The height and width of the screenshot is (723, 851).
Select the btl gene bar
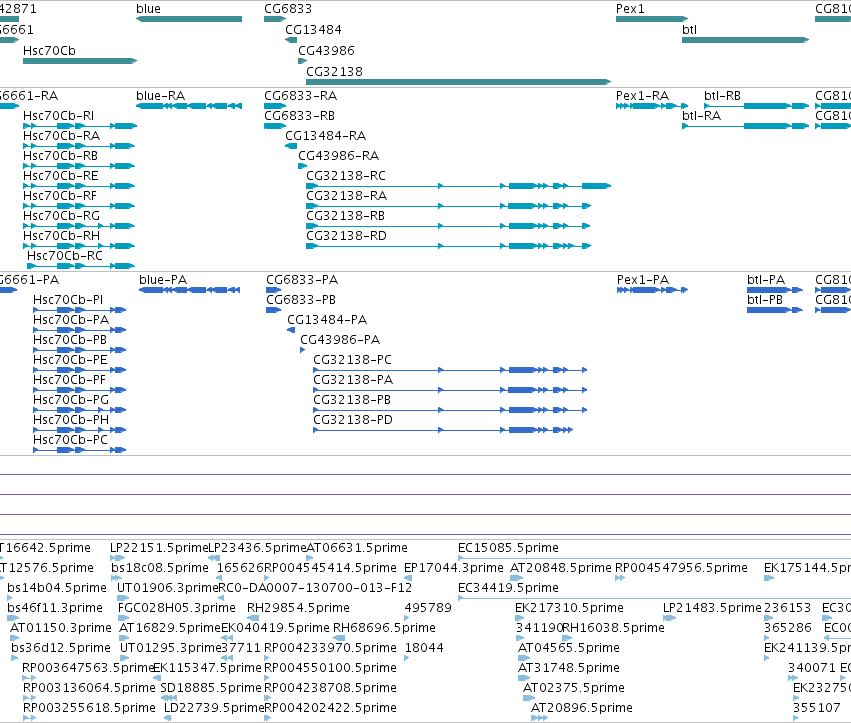745,40
